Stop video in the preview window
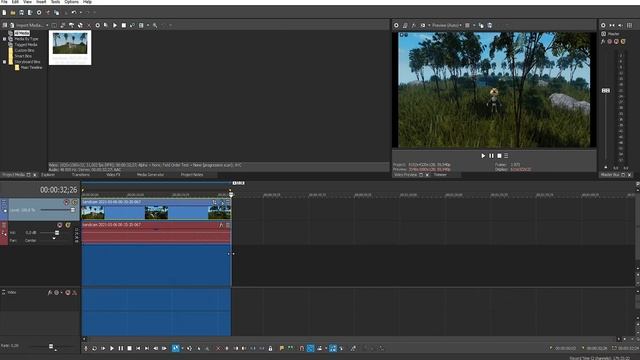Viewport: 640px width, 360px height. point(499,156)
